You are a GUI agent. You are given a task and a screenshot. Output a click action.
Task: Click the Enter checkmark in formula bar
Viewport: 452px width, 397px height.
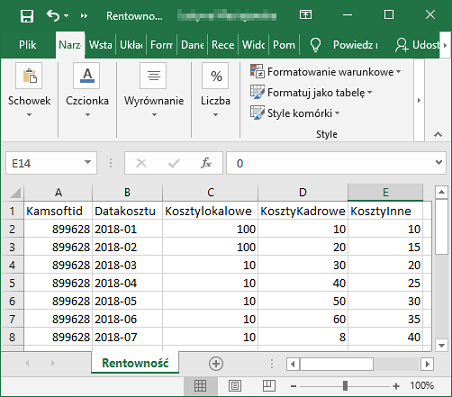pos(174,163)
